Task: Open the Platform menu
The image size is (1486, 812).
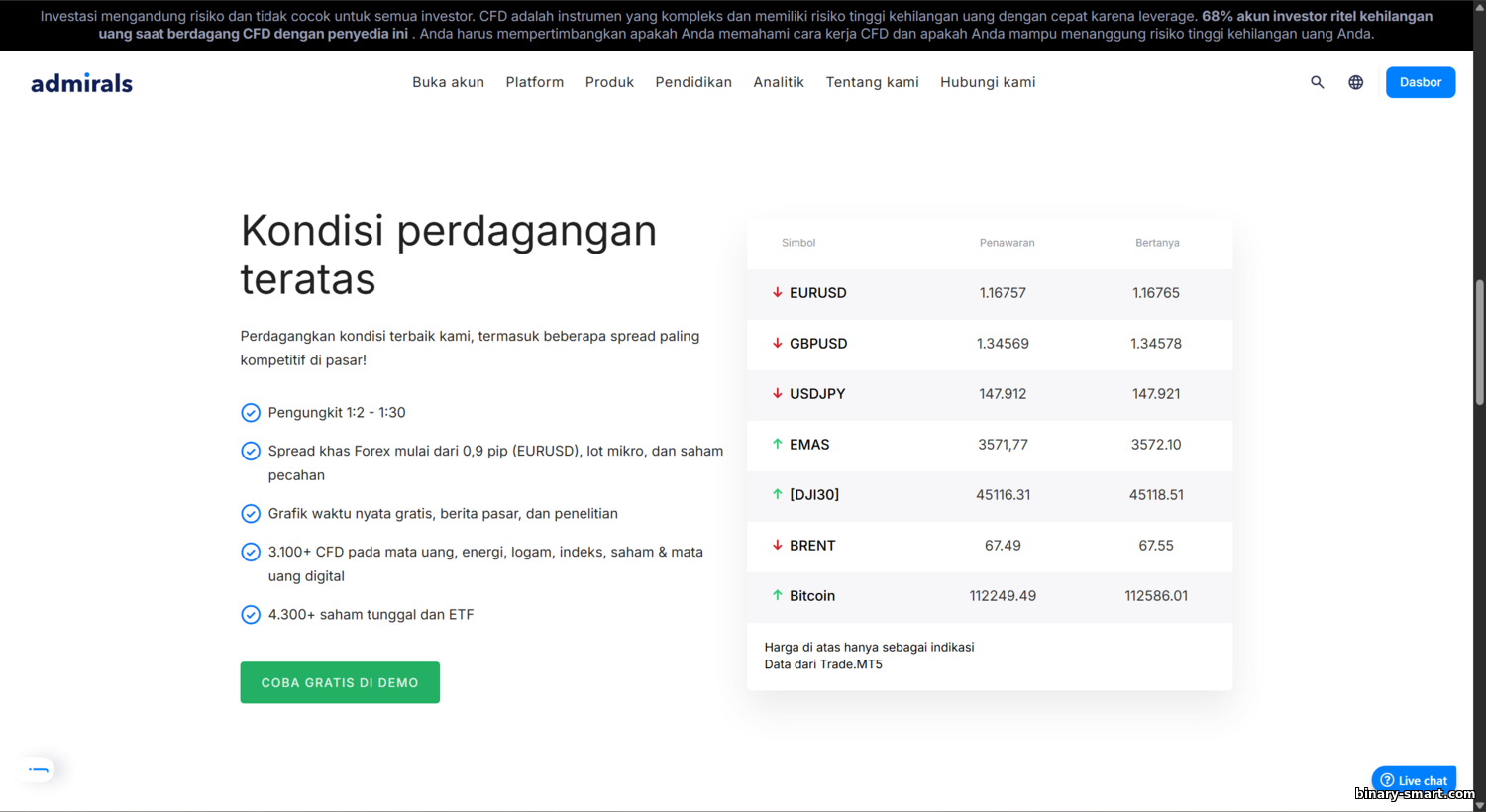Action: (x=534, y=82)
